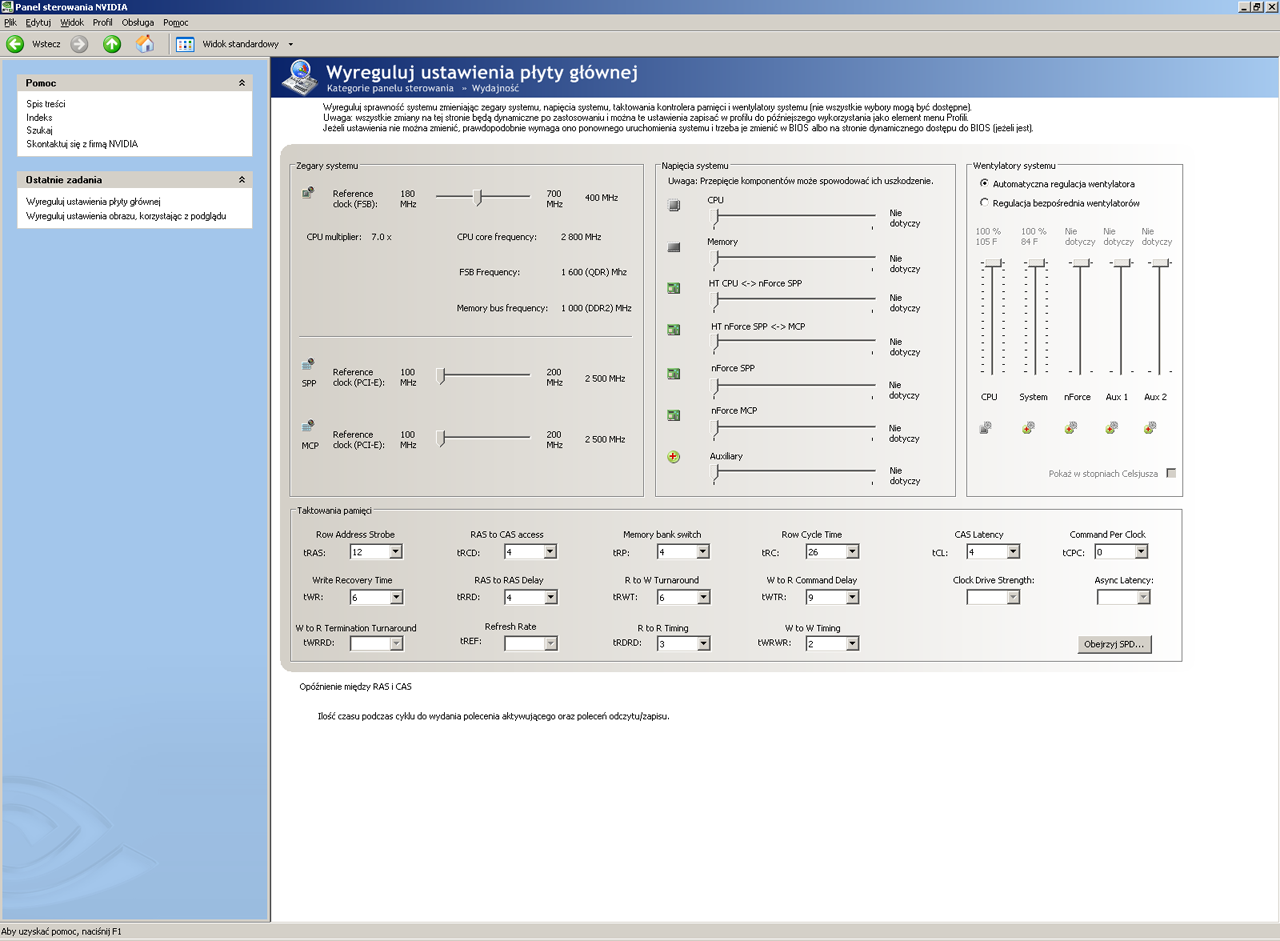Click the green Wstecz back arrow icon
The width and height of the screenshot is (1280, 941).
coord(15,44)
